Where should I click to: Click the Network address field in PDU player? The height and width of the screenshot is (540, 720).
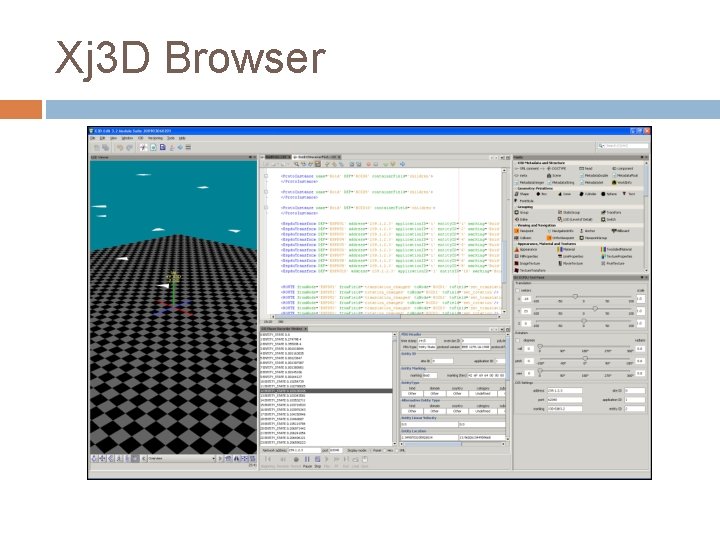coord(304,450)
